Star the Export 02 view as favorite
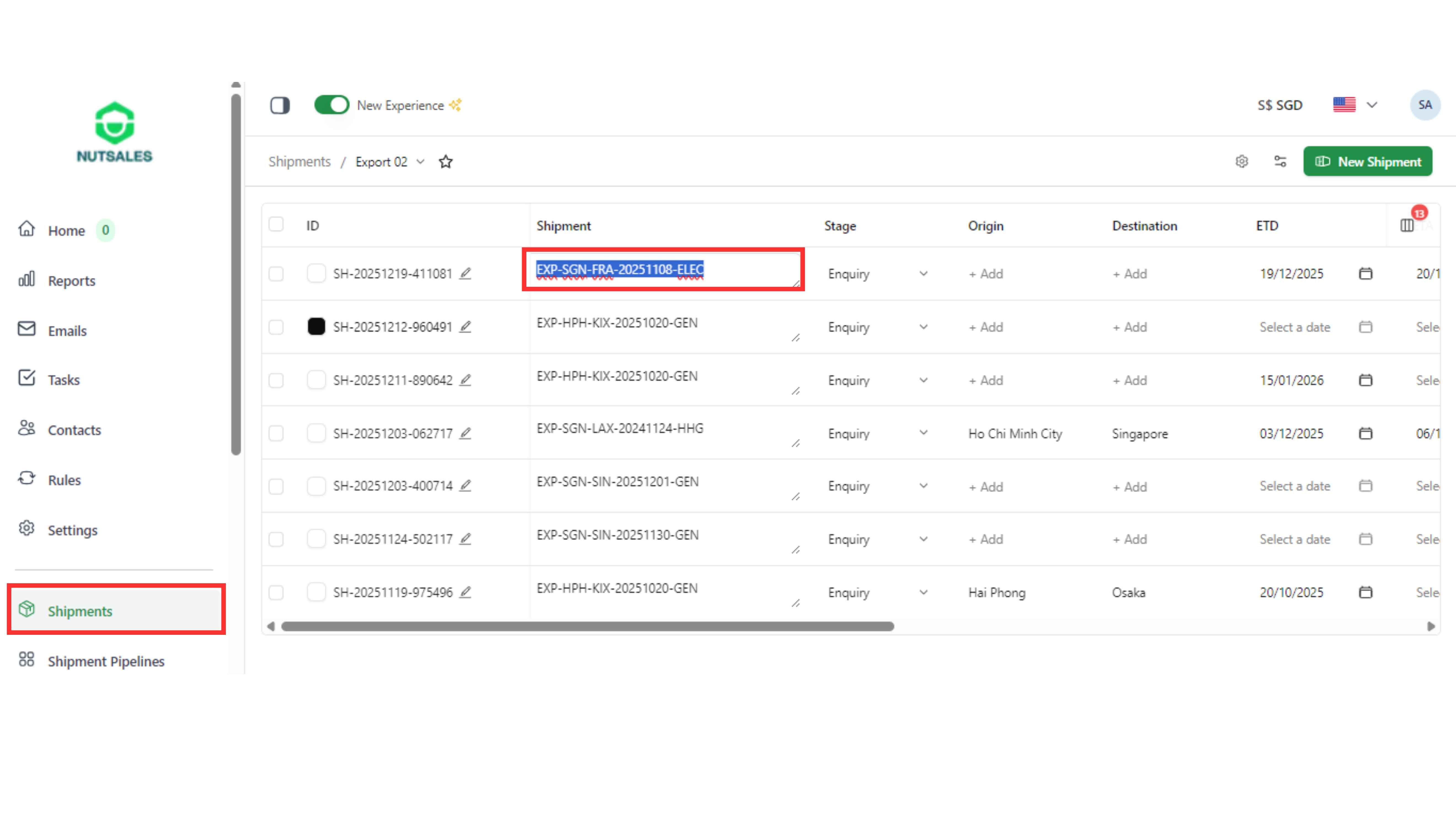This screenshot has width=1456, height=819. 445,162
